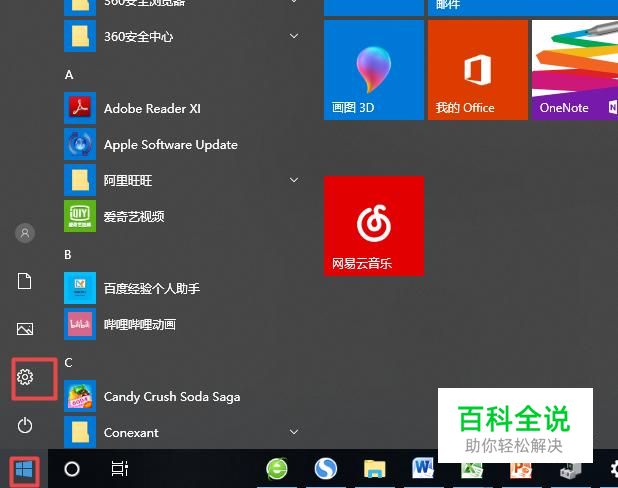This screenshot has height=488, width=618.
Task: Open the Documents icon in Start sidebar
Action: (25, 281)
